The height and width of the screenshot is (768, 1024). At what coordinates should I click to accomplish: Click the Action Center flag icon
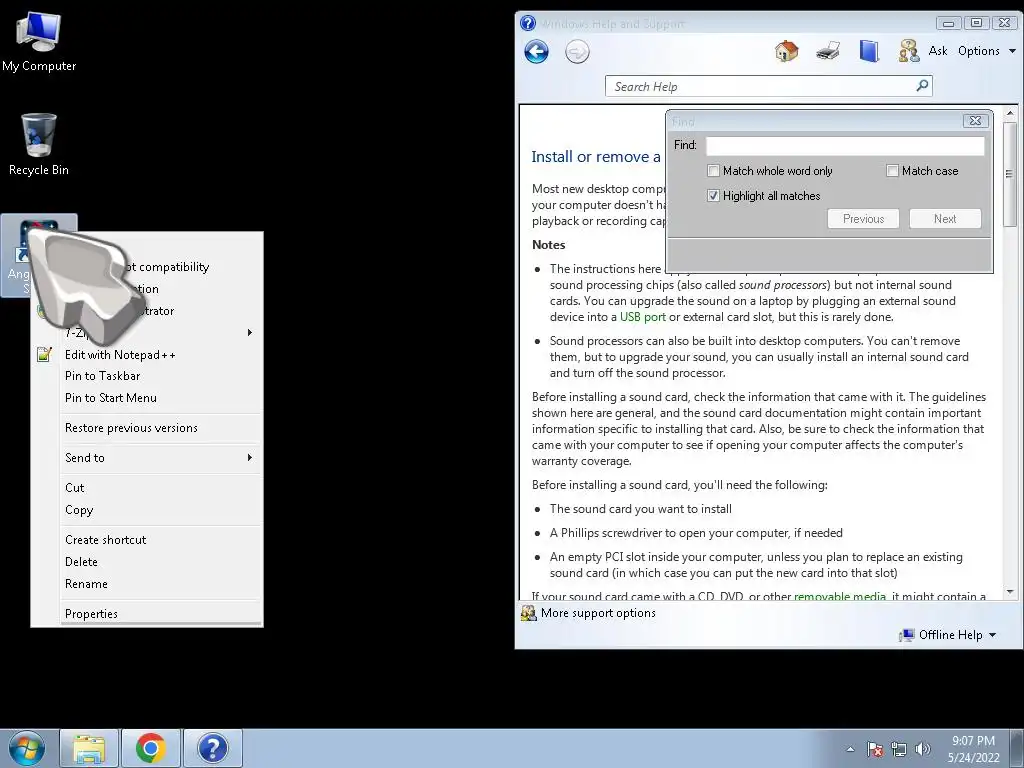pyautogui.click(x=874, y=749)
